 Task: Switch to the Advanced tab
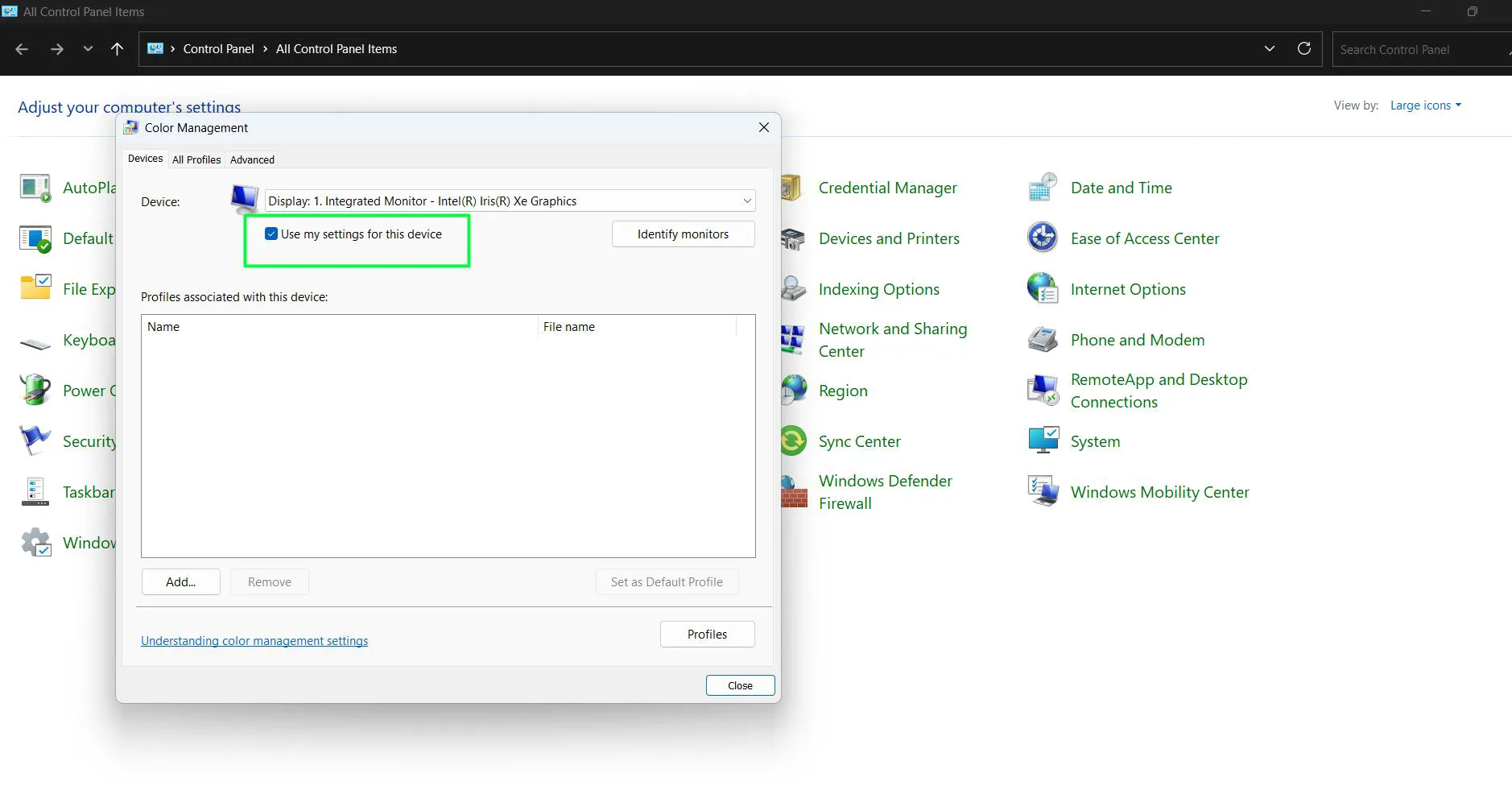click(251, 159)
